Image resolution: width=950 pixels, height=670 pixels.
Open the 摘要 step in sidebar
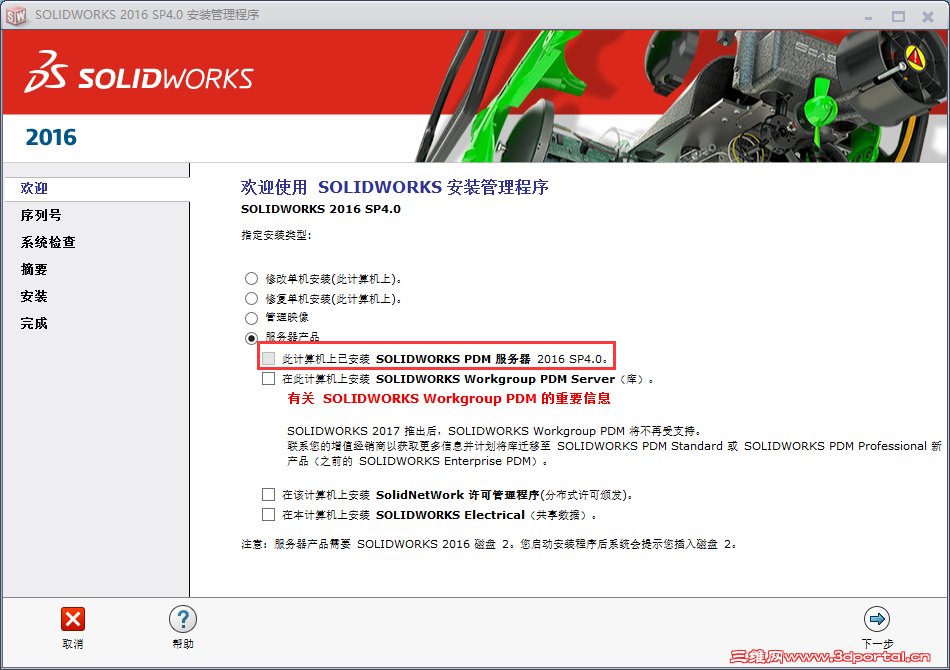(x=34, y=270)
